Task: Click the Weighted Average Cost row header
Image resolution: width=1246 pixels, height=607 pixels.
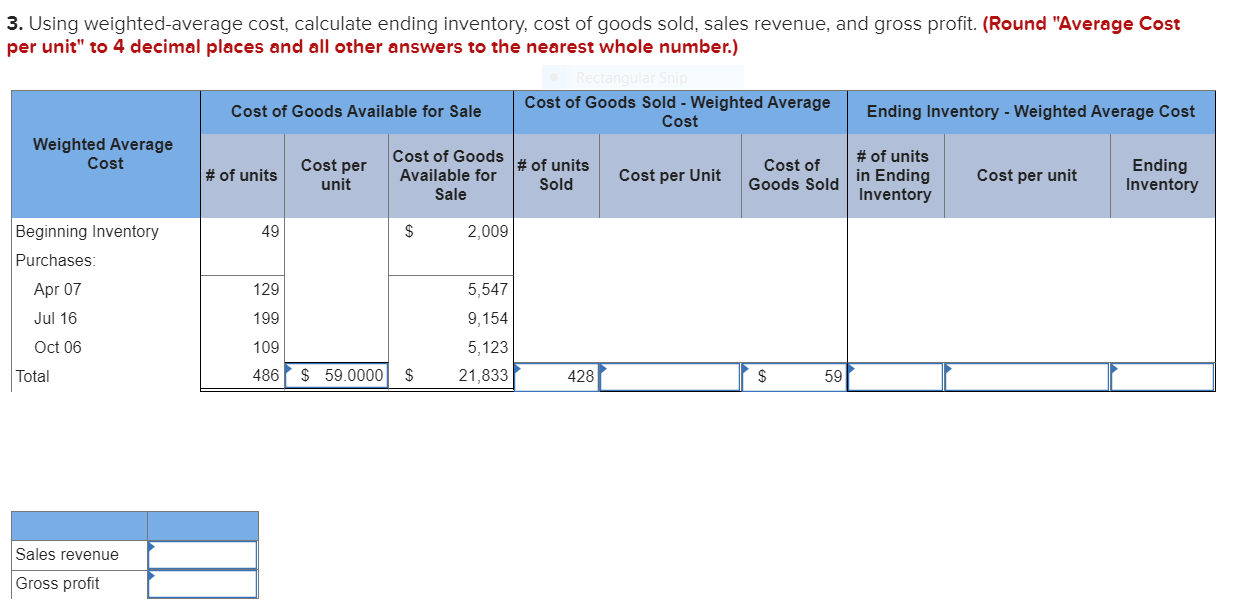Action: point(104,154)
